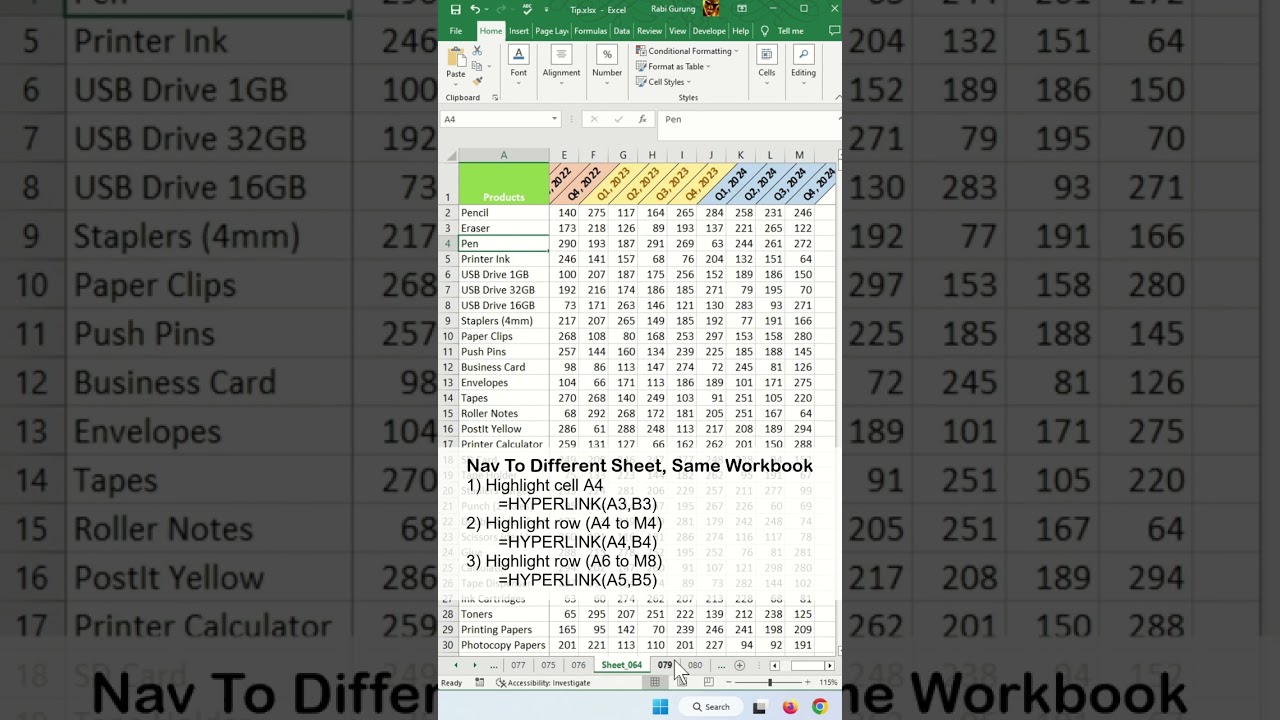Open the File menu
The image size is (1280, 720).
coord(456,31)
